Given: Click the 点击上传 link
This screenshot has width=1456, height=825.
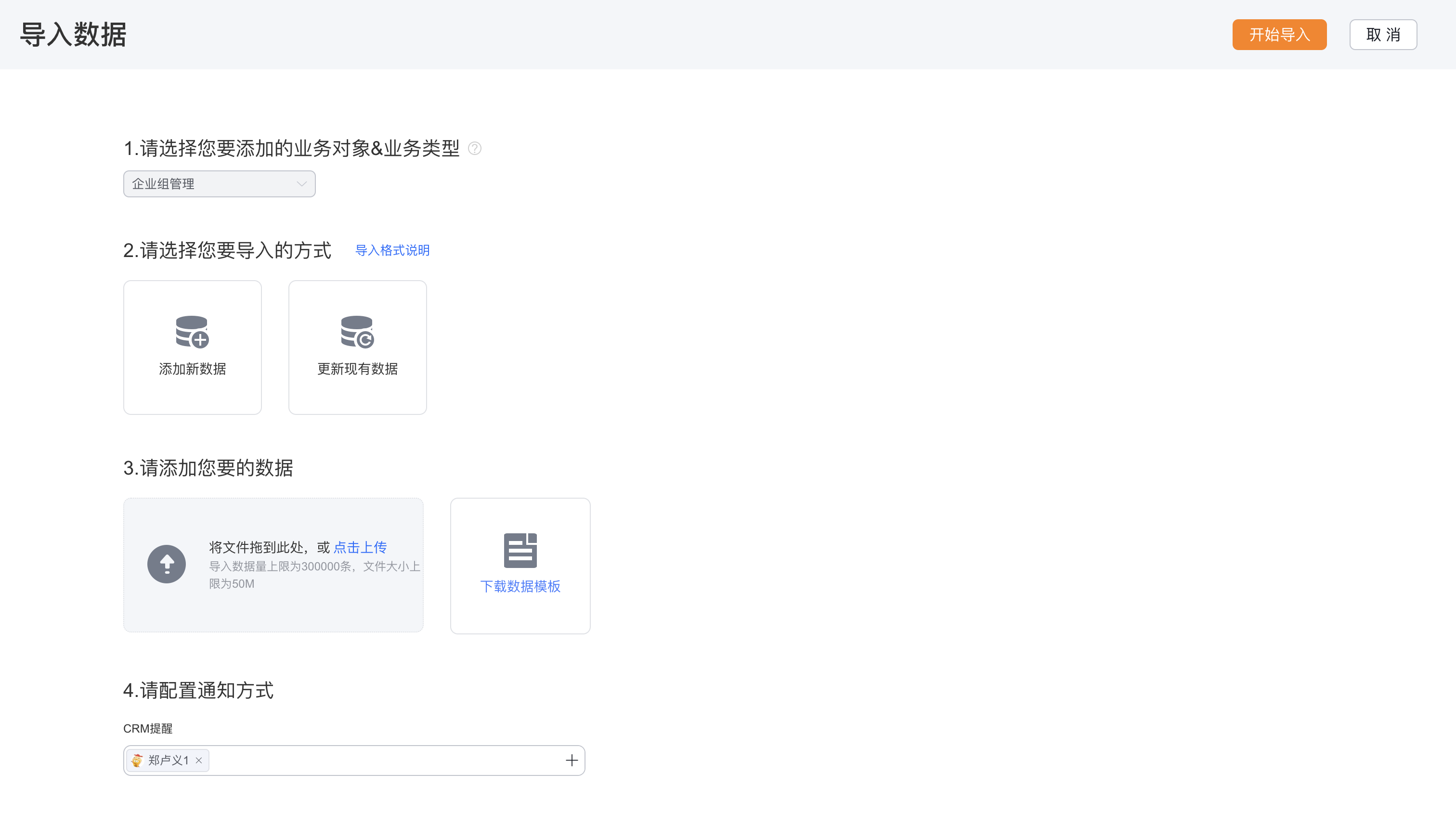Looking at the screenshot, I should point(361,547).
